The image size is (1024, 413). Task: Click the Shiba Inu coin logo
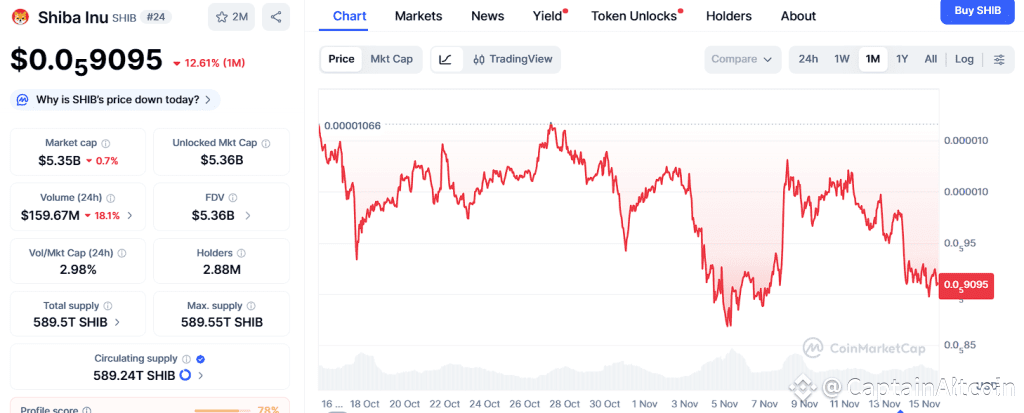click(x=20, y=16)
